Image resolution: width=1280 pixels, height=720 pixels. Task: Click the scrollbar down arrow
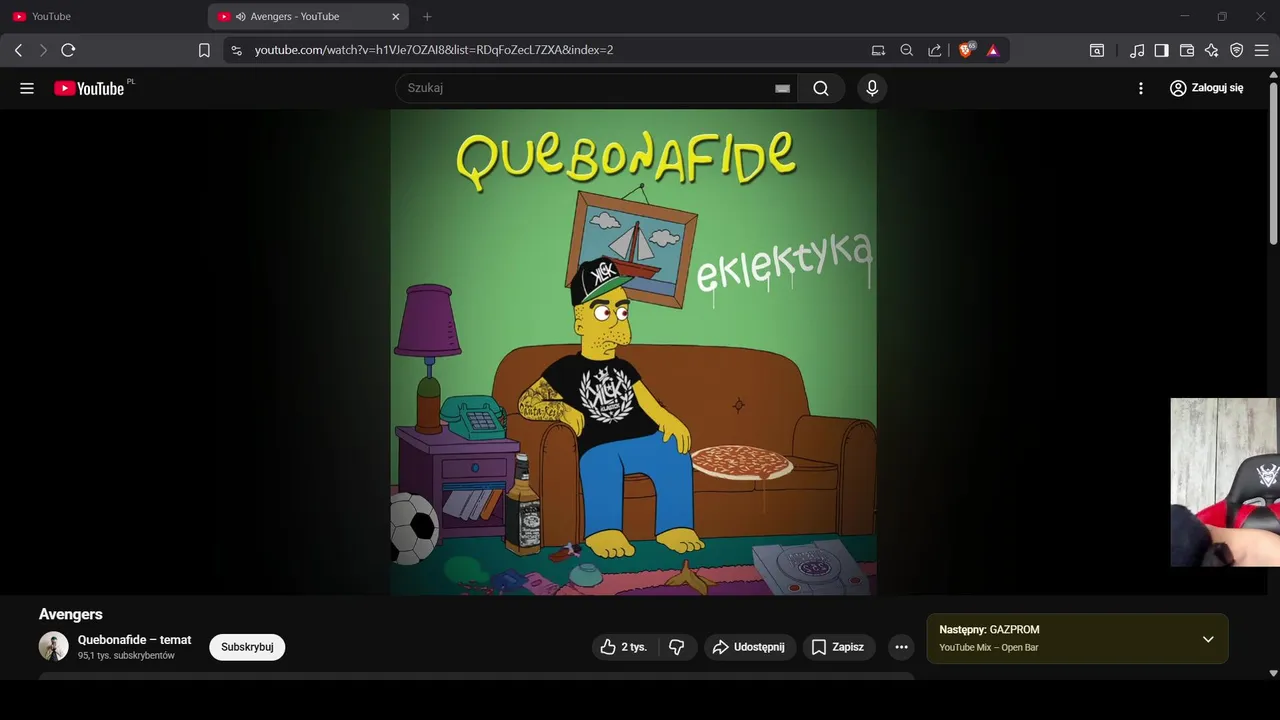[x=1273, y=674]
